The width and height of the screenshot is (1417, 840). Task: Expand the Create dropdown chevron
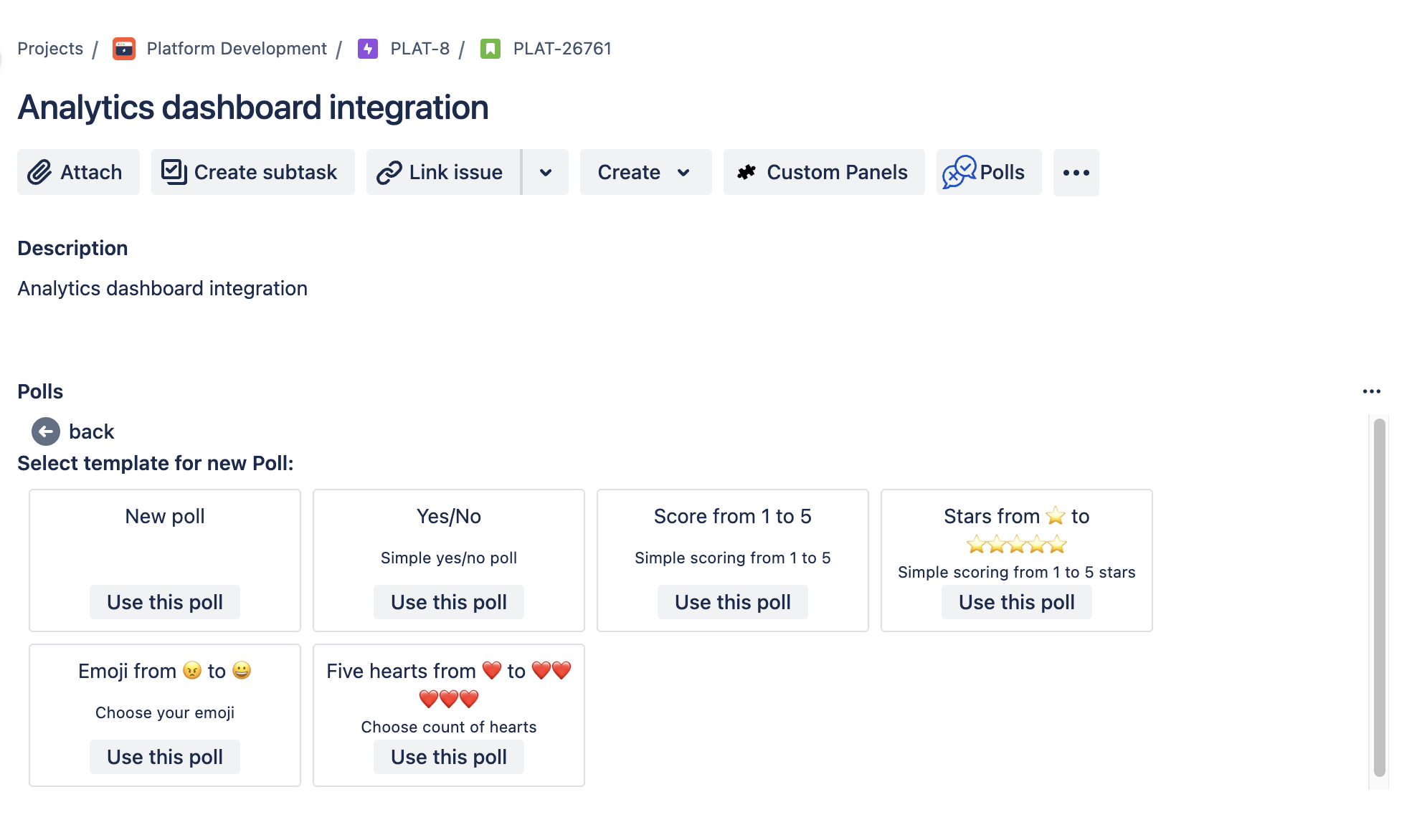(x=682, y=172)
